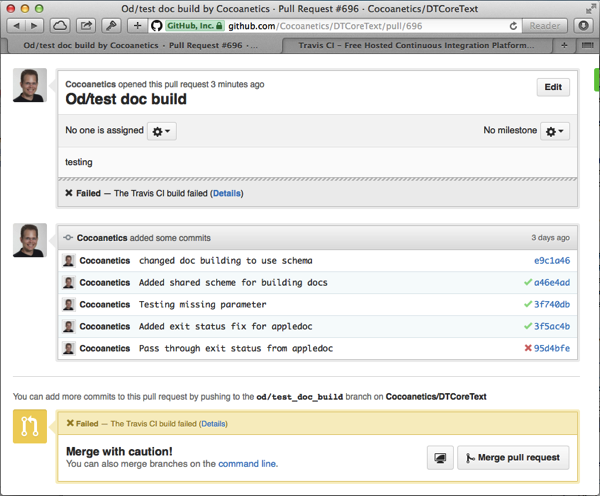Open a new tab with the plus button
Viewport: 600px width, 496px height.
click(564, 46)
